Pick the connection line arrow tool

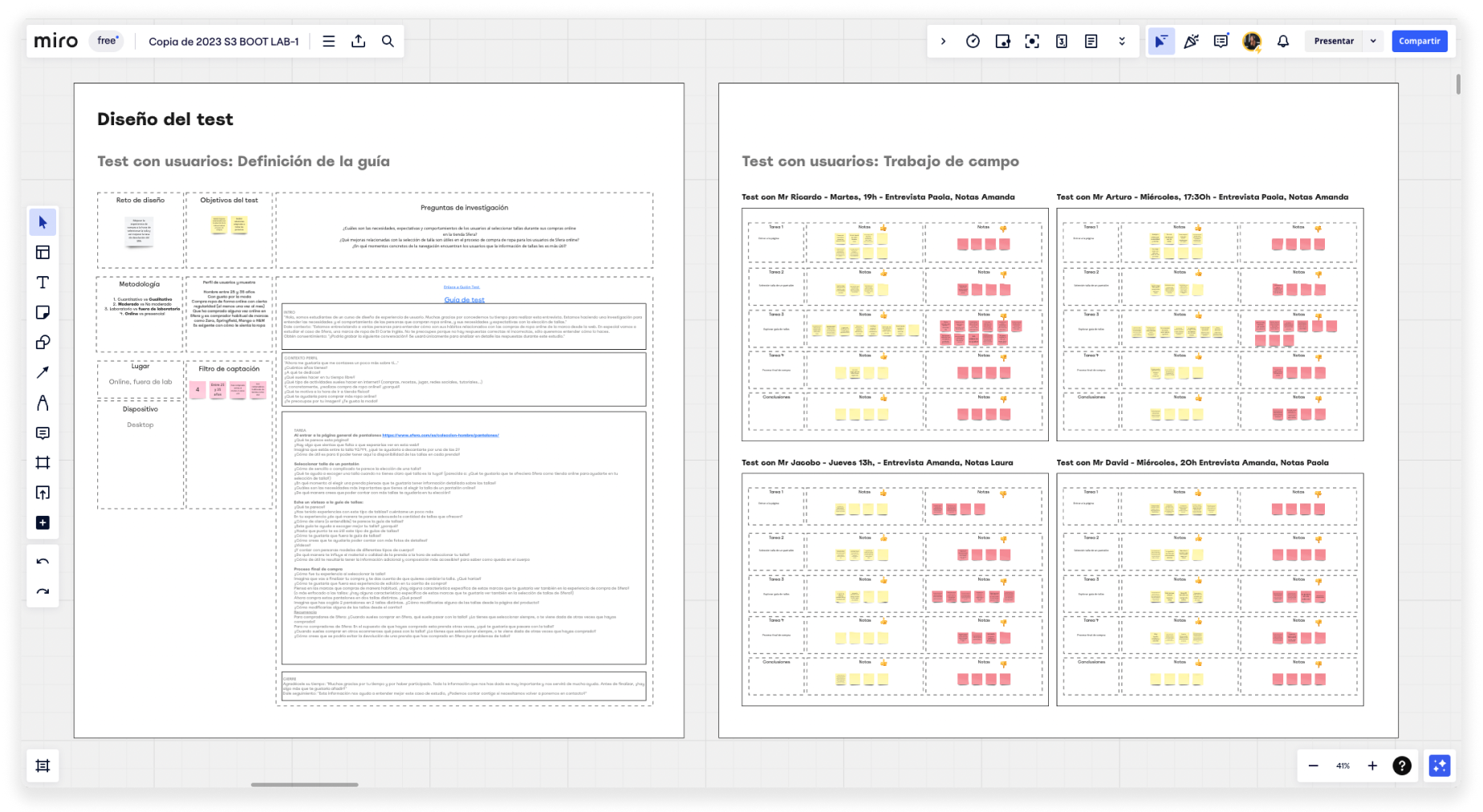click(x=43, y=372)
